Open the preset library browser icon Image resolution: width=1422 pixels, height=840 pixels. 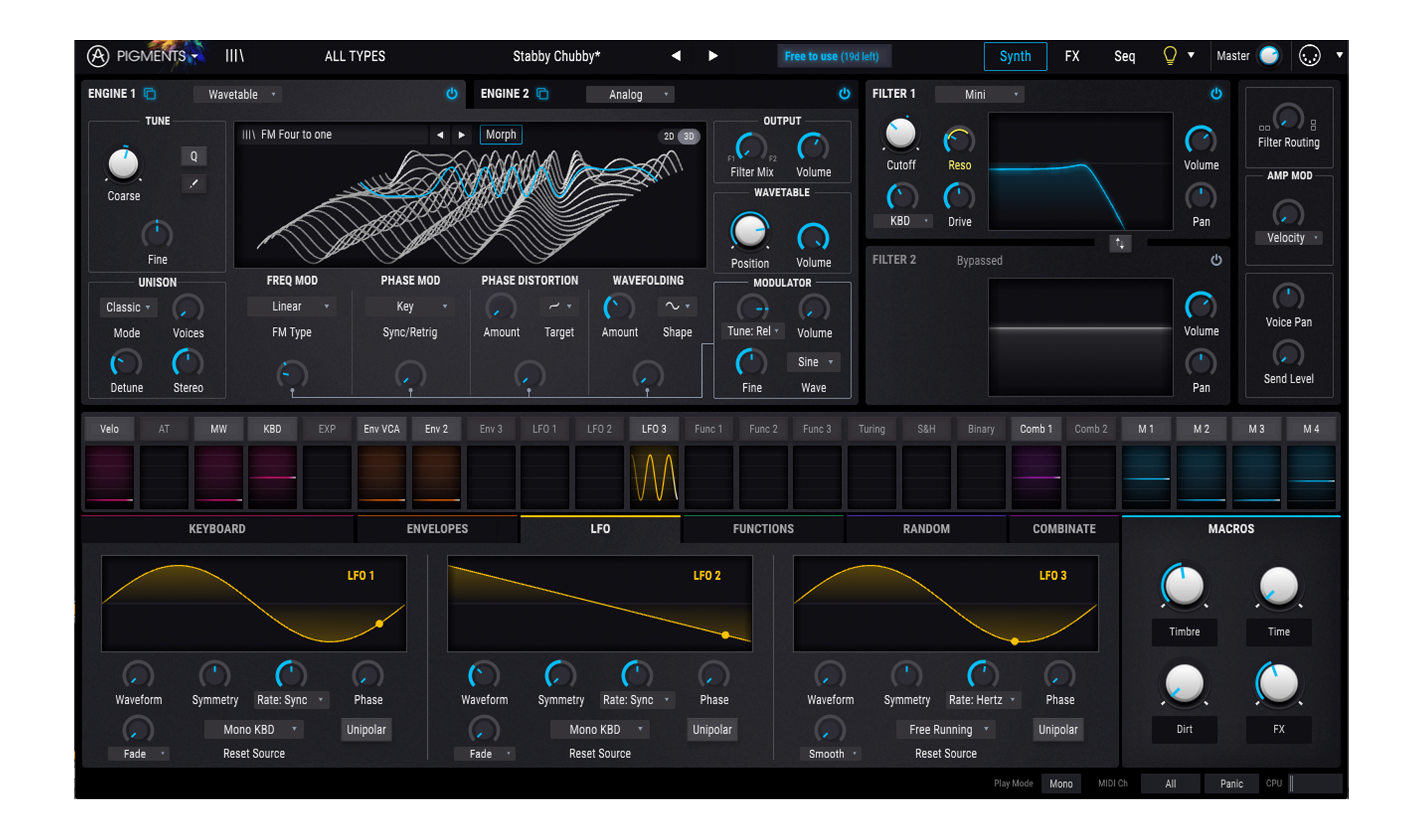234,56
